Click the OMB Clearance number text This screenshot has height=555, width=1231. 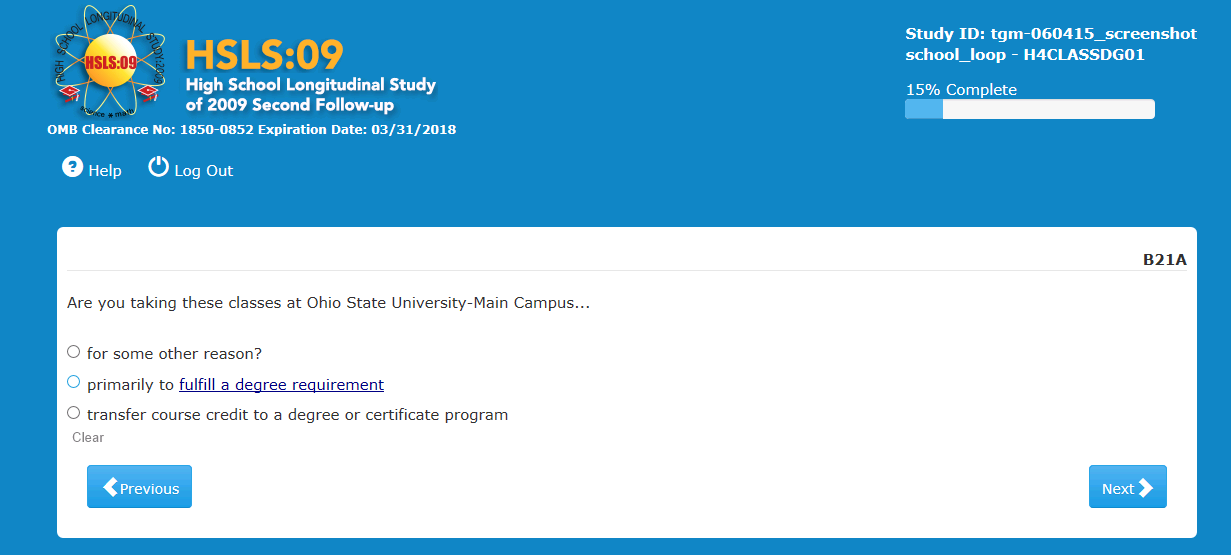(x=251, y=130)
